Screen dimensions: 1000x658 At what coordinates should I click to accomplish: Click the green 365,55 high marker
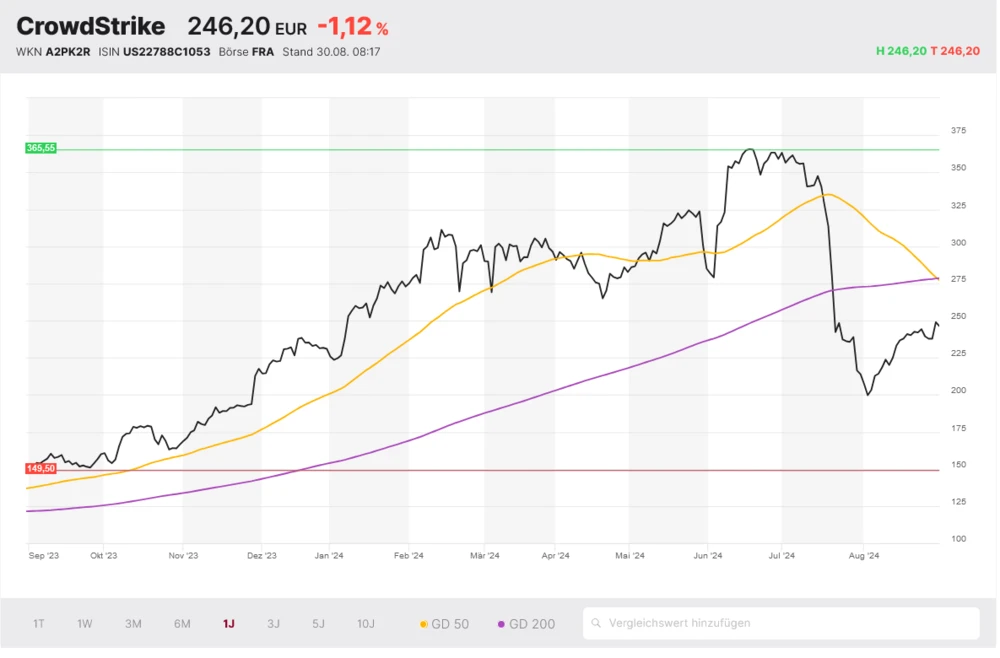tap(41, 148)
